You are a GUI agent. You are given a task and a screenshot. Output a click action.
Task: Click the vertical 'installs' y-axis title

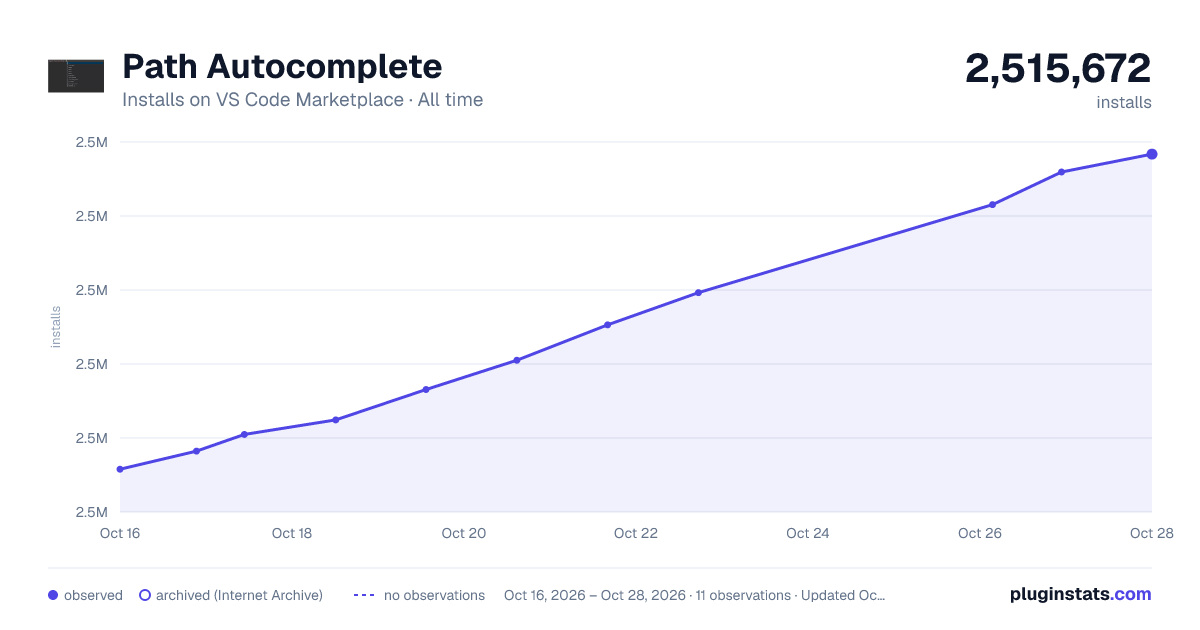(56, 327)
